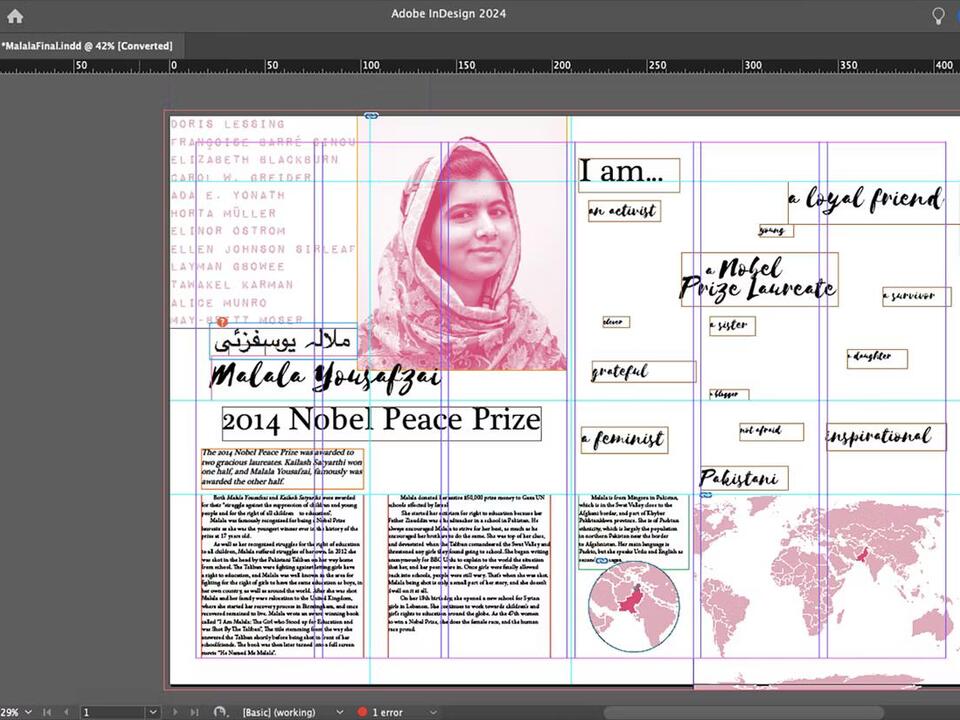Open the preflight menu chevron beside 1 error
This screenshot has width=960, height=720.
click(x=432, y=712)
